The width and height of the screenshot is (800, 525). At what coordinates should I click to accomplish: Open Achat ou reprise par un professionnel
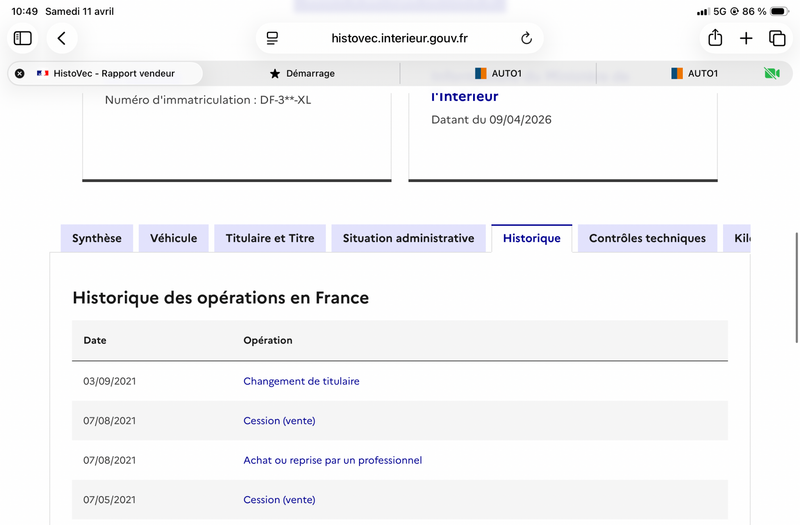pos(333,460)
